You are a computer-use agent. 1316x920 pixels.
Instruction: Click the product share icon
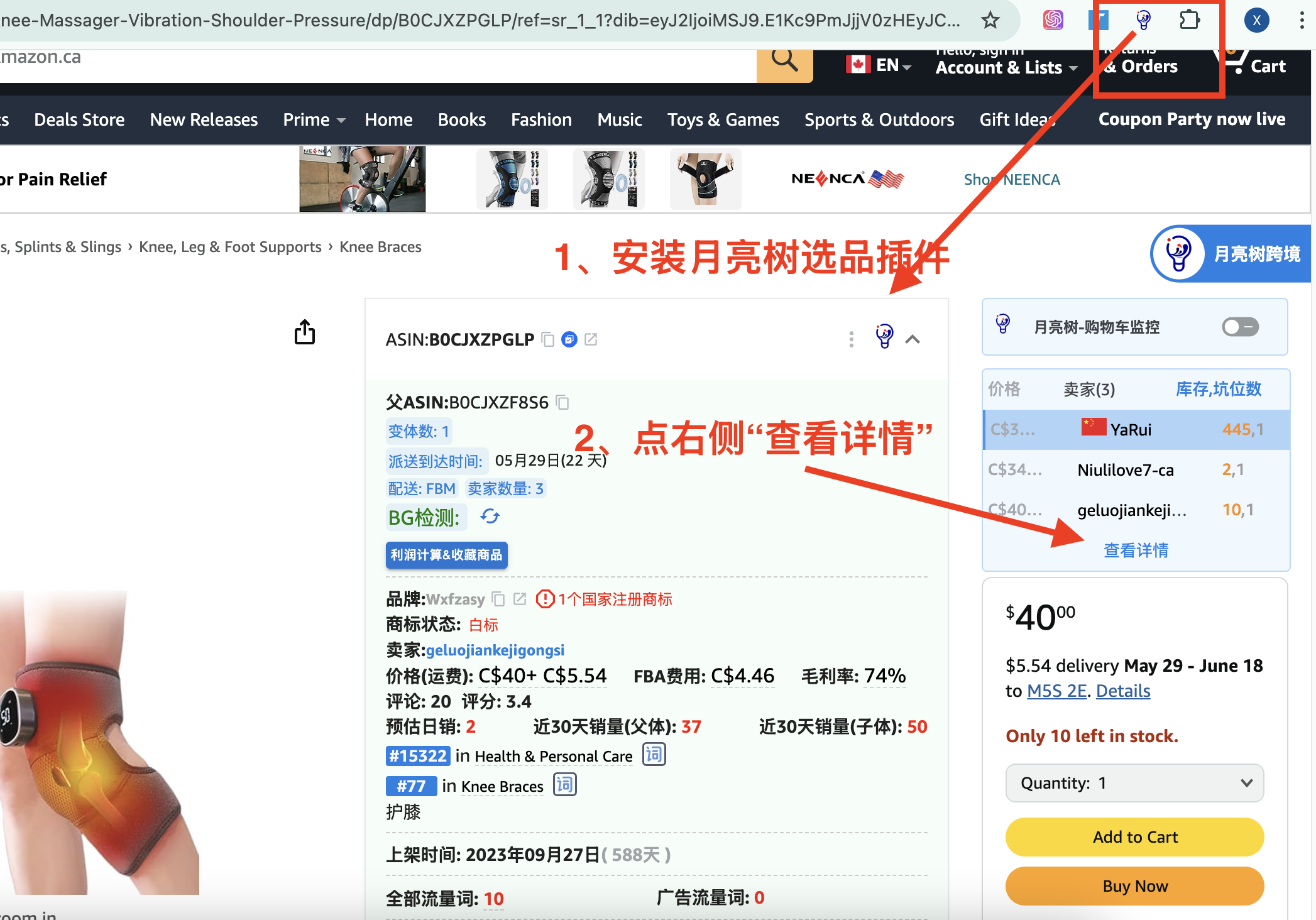click(x=305, y=332)
